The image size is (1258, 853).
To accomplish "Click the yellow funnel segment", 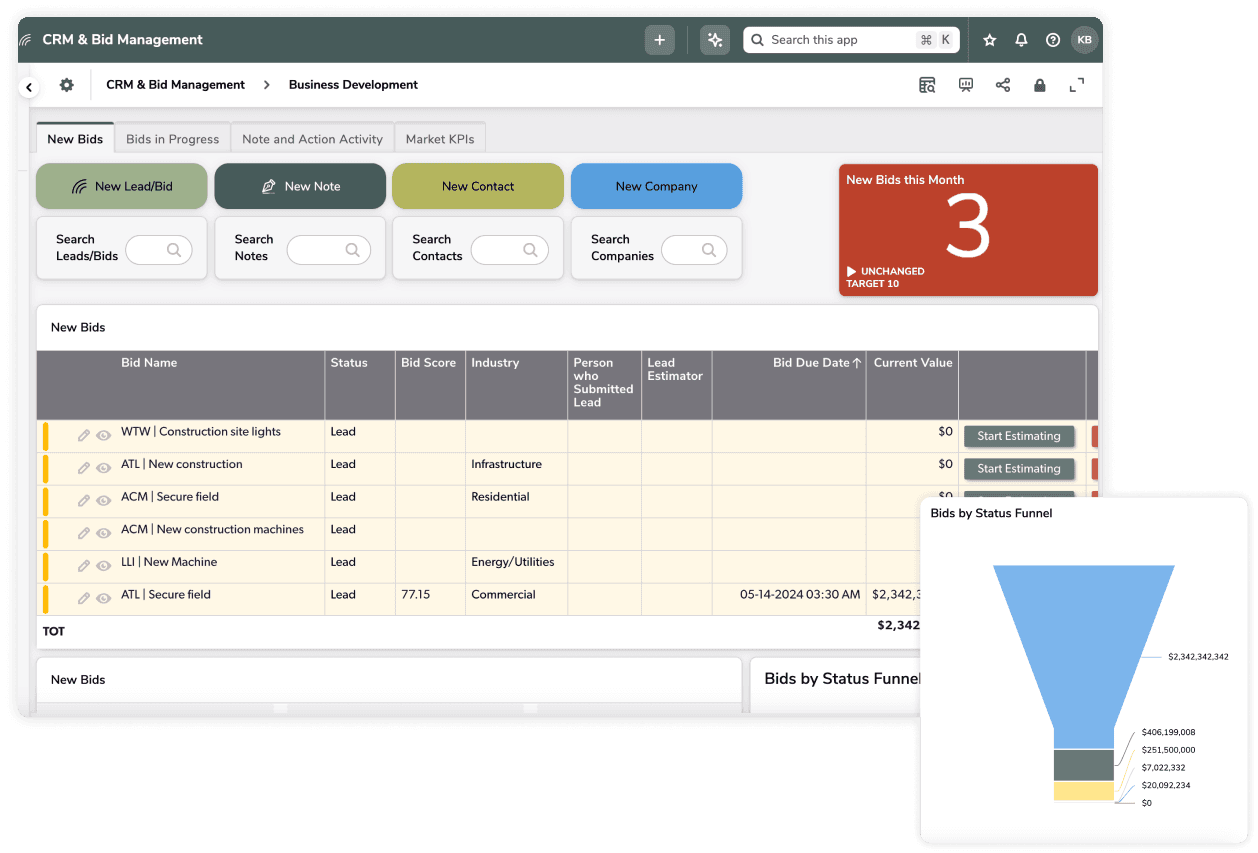I will click(x=1084, y=791).
